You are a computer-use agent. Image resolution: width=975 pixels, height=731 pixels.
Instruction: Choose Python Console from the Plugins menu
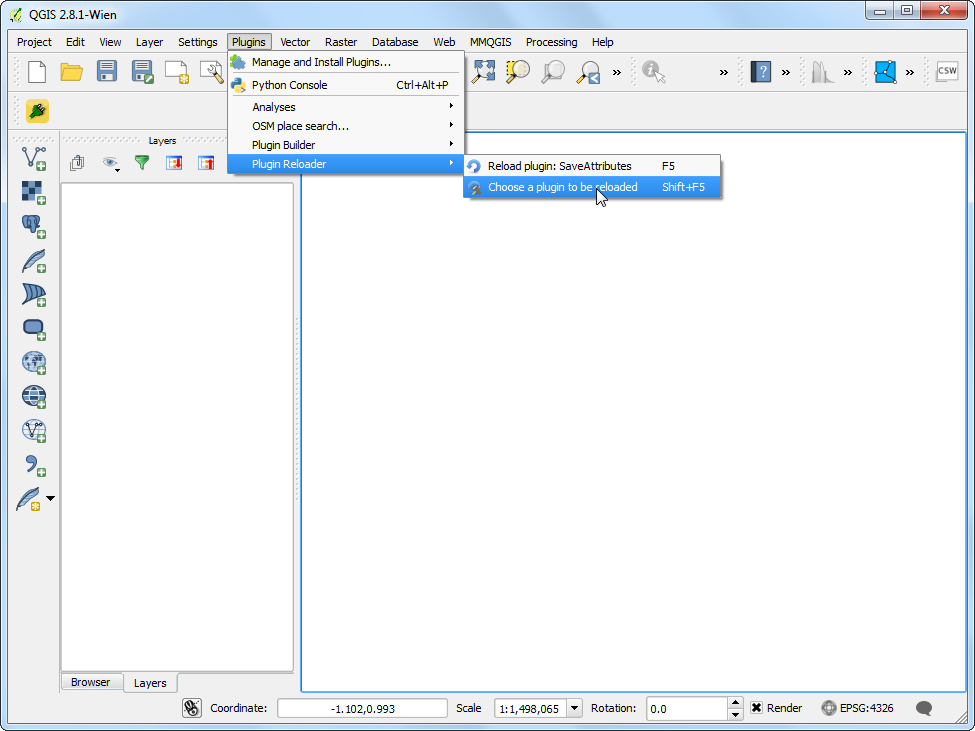click(346, 85)
